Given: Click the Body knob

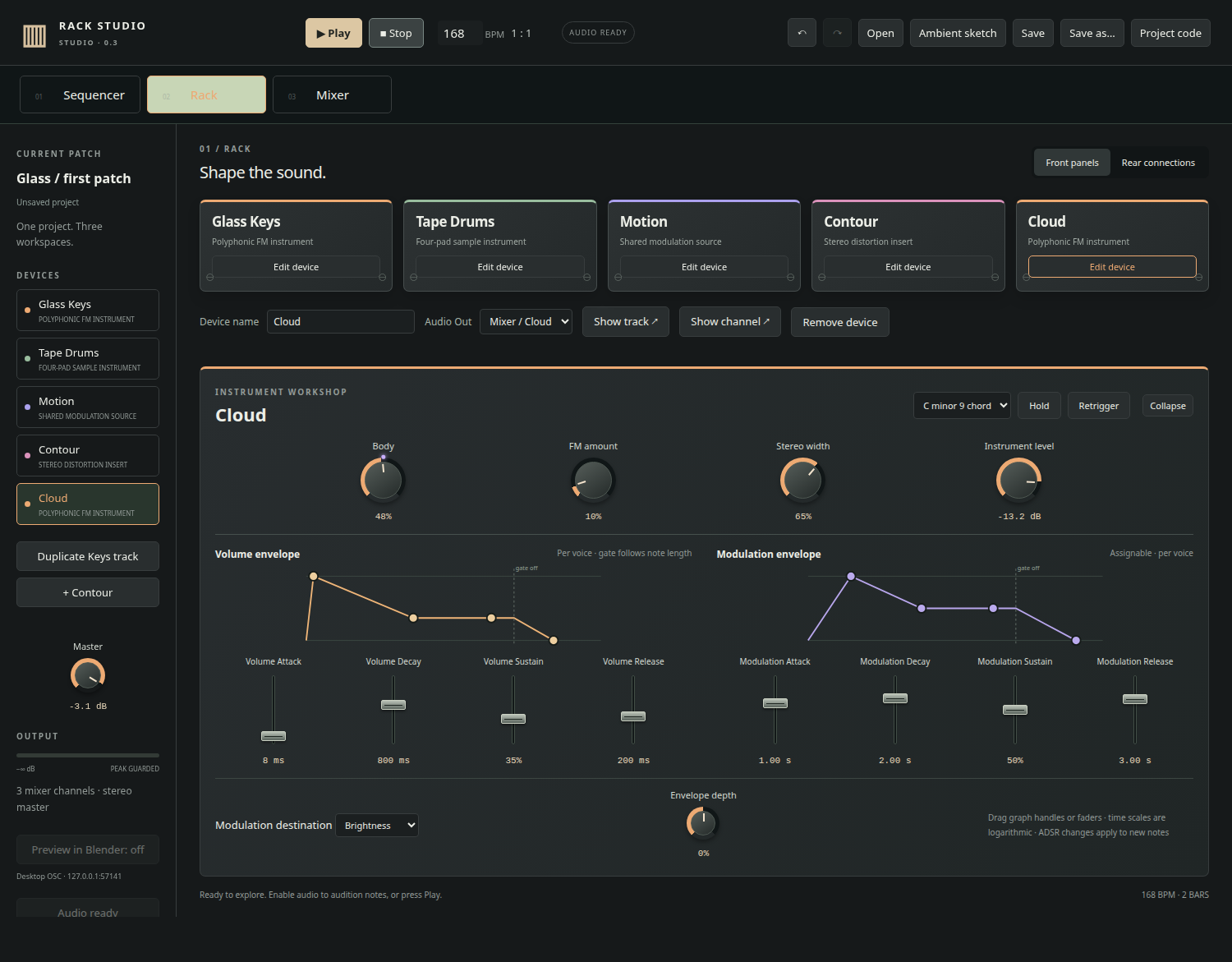Looking at the screenshot, I should pos(383,480).
